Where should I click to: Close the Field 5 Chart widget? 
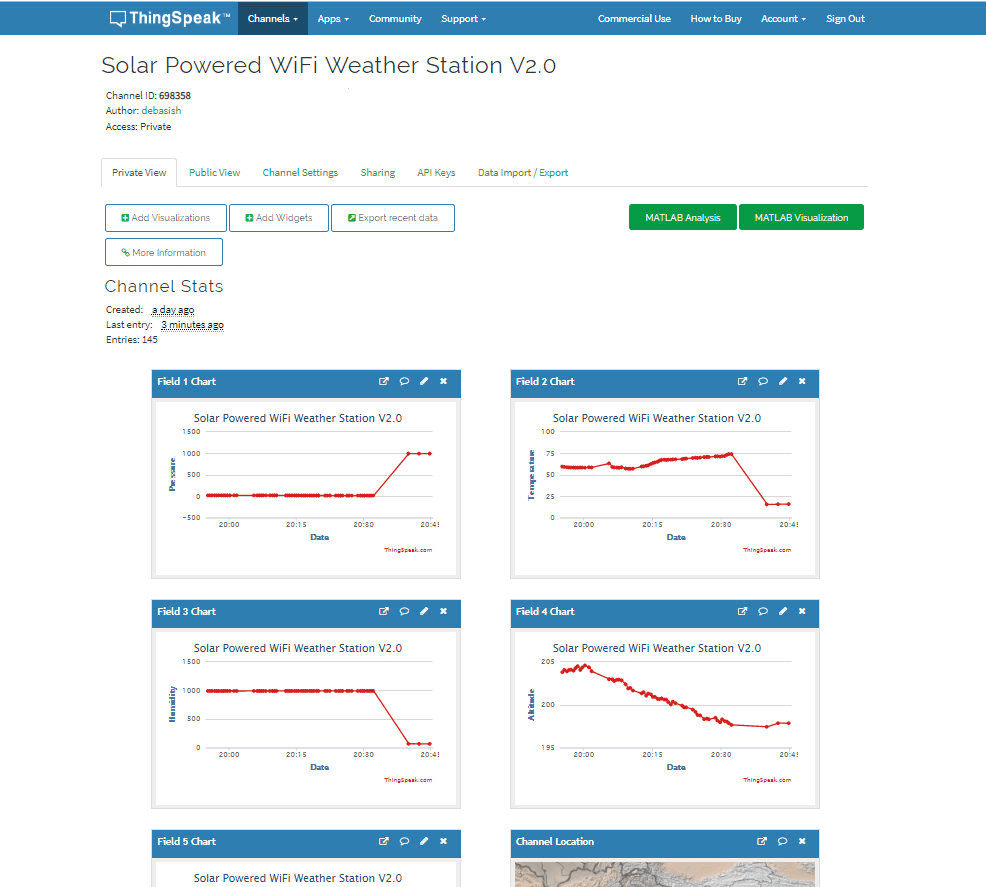[443, 841]
